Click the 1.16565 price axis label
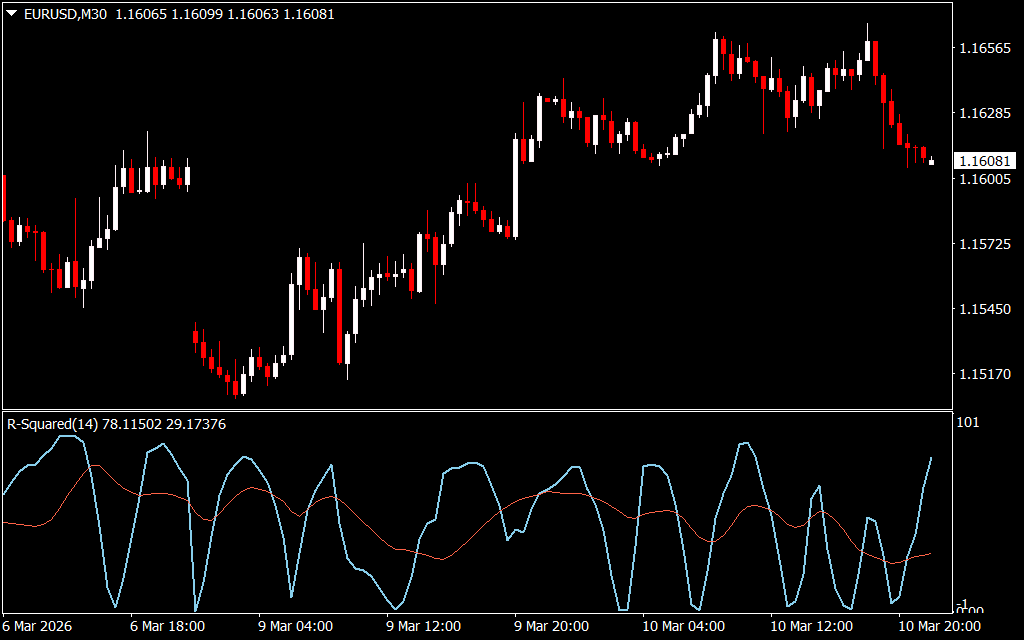 click(x=985, y=48)
